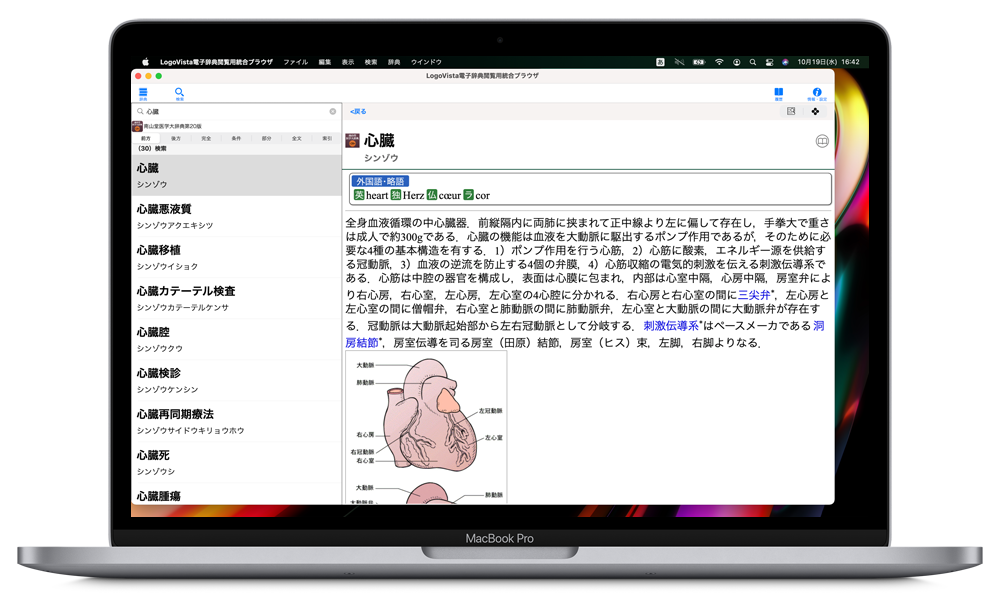
Task: Open the 表示 menu
Action: pos(348,62)
